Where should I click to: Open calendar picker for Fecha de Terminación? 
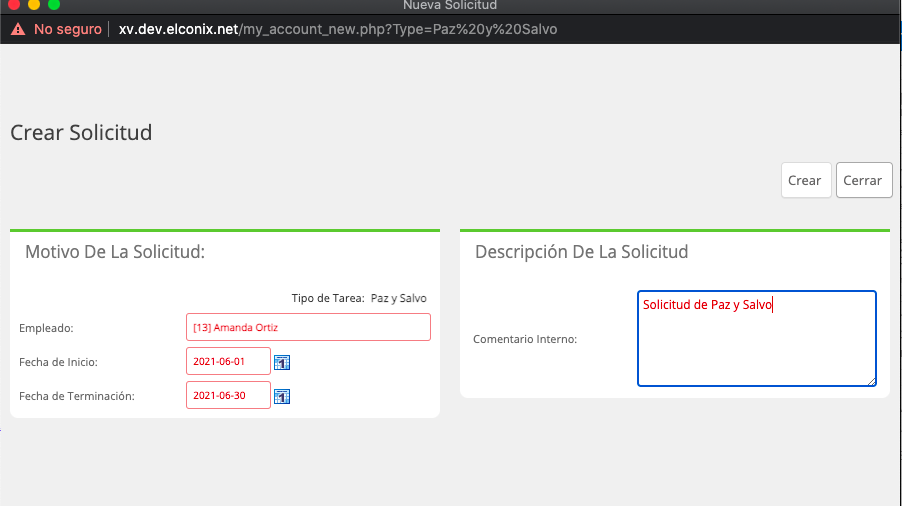[x=282, y=396]
